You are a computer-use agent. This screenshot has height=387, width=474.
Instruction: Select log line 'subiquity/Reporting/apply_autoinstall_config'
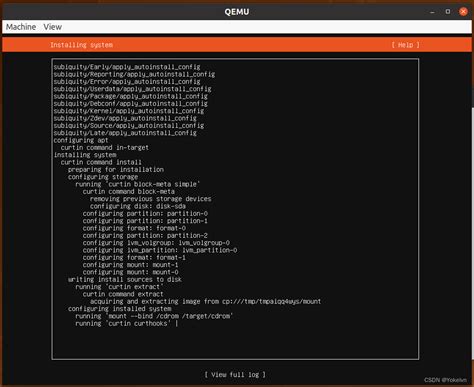click(x=134, y=74)
